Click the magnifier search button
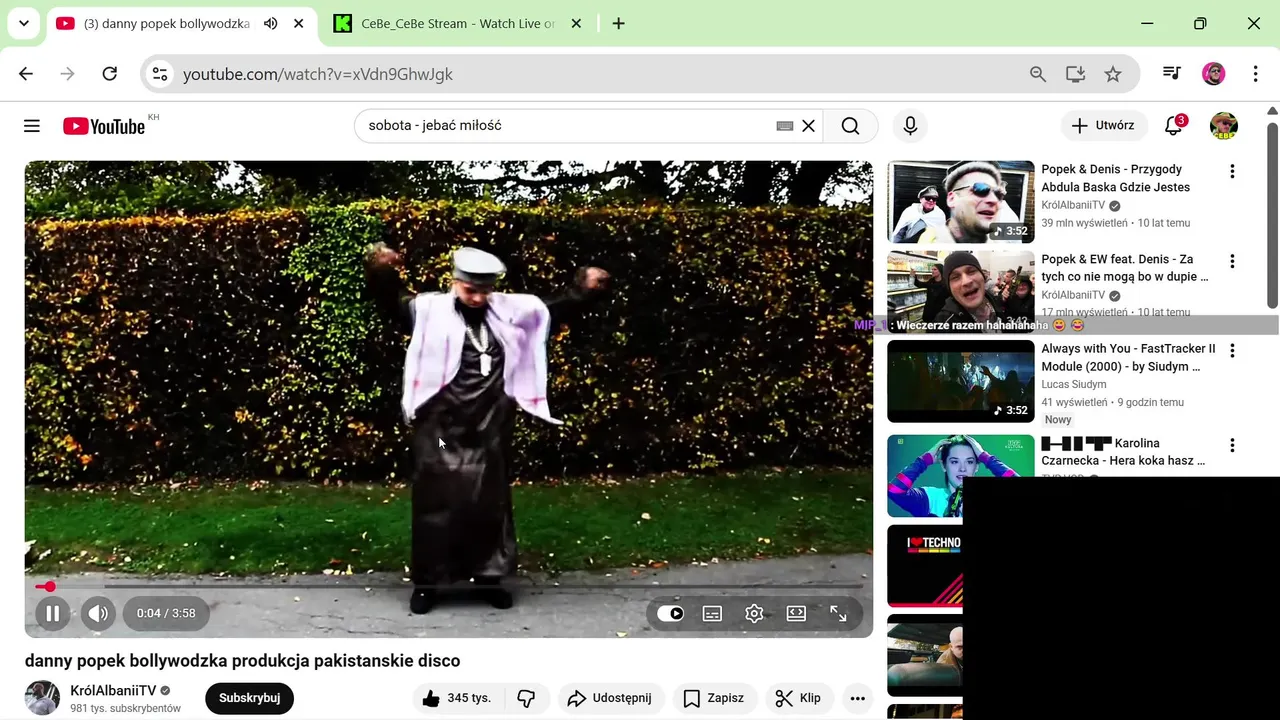This screenshot has width=1280, height=720. (850, 126)
